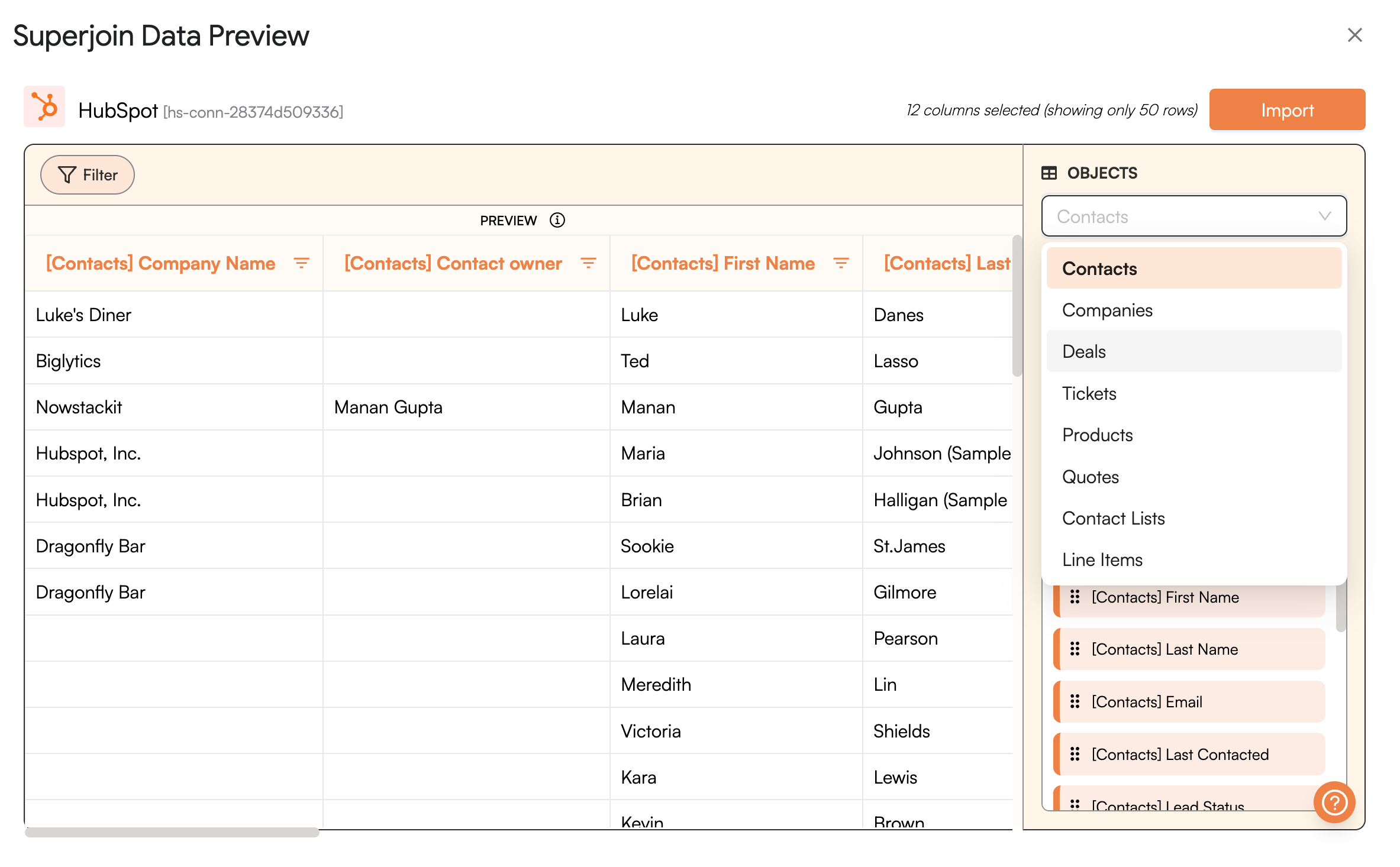Open the Filter button
The height and width of the screenshot is (867, 1400).
tap(88, 175)
